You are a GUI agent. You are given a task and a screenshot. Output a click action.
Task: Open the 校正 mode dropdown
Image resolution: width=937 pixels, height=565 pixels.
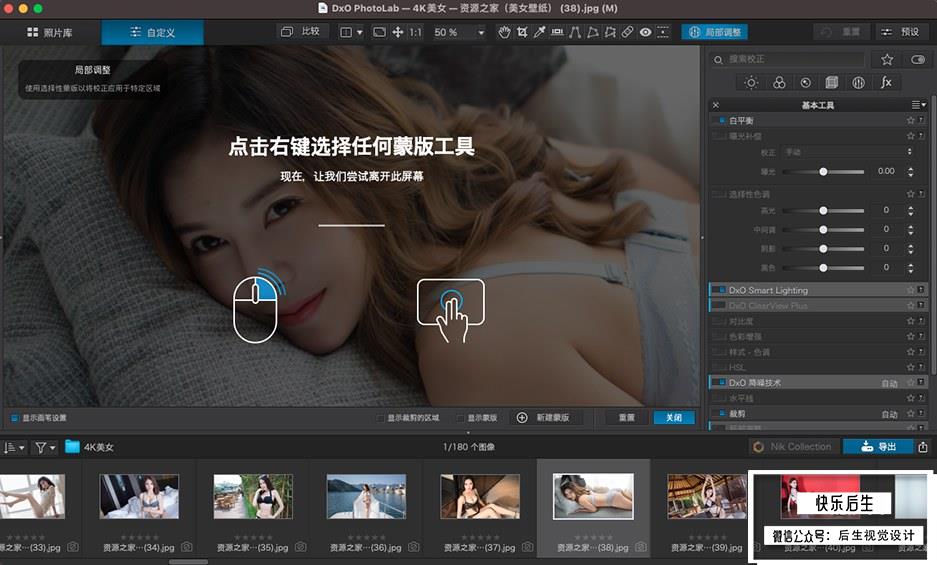click(847, 152)
